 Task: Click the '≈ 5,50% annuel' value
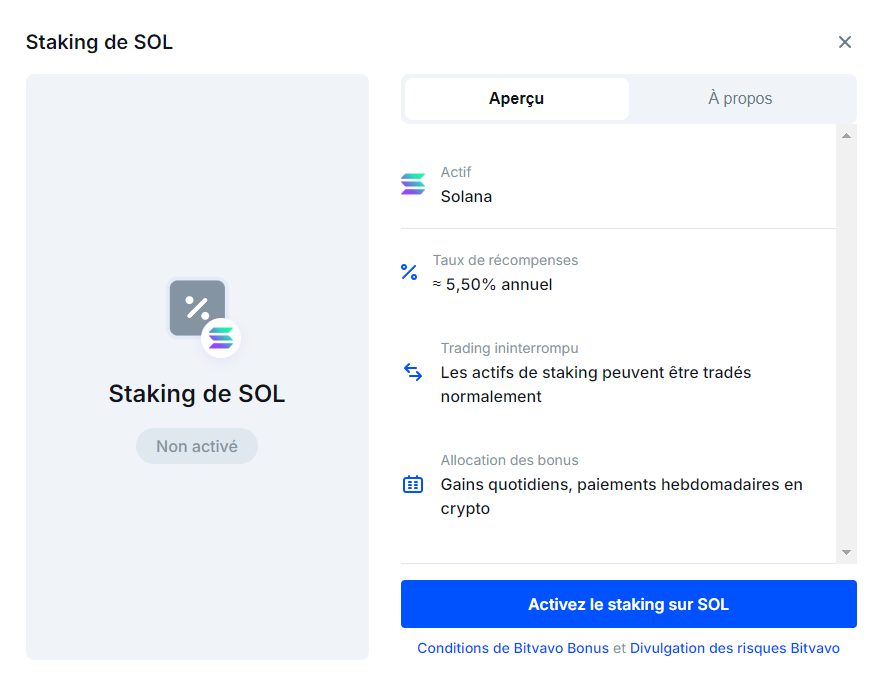(x=492, y=285)
